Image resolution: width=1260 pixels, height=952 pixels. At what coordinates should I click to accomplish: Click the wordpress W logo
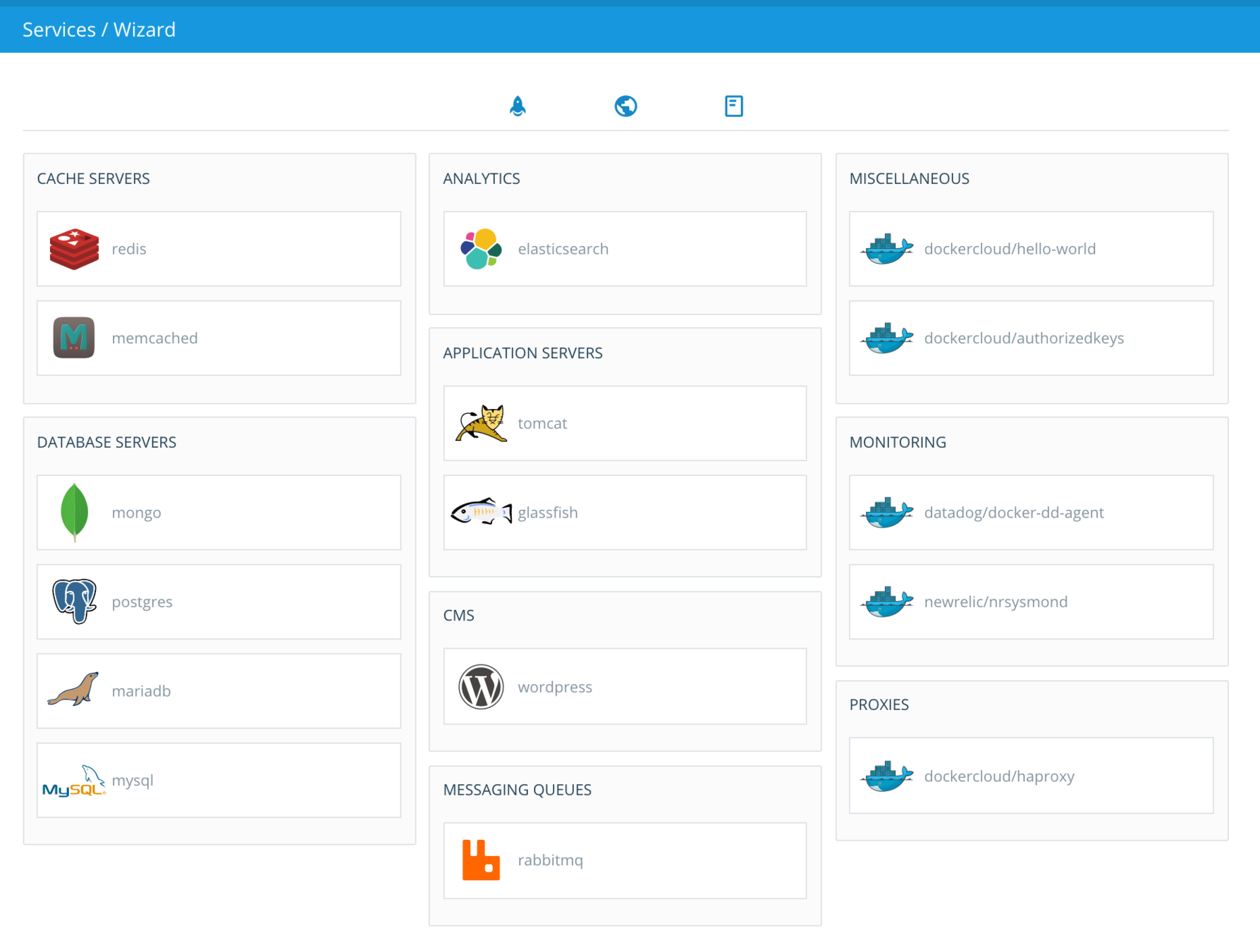pos(481,687)
